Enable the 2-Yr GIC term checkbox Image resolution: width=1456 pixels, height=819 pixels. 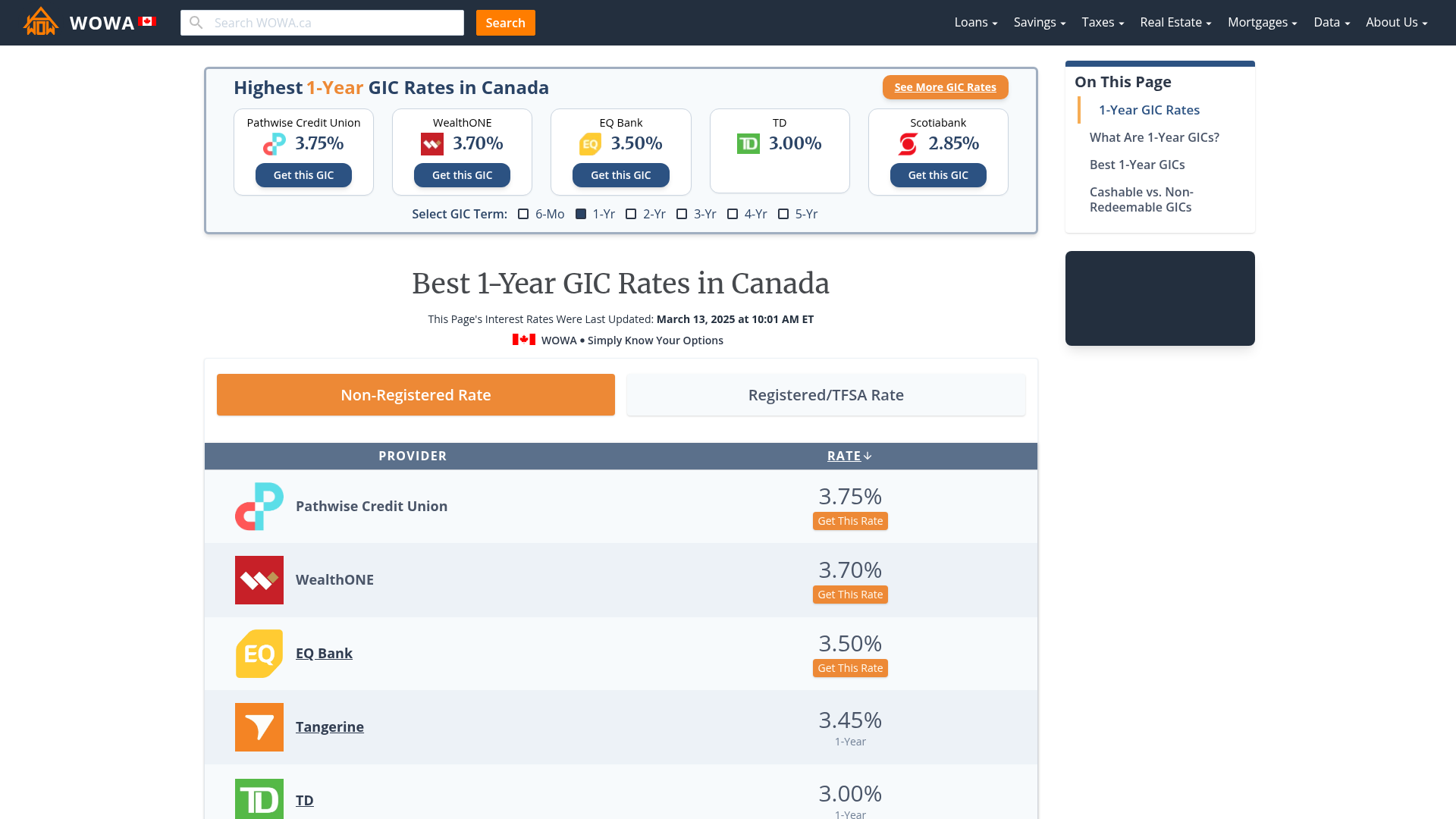tap(631, 213)
